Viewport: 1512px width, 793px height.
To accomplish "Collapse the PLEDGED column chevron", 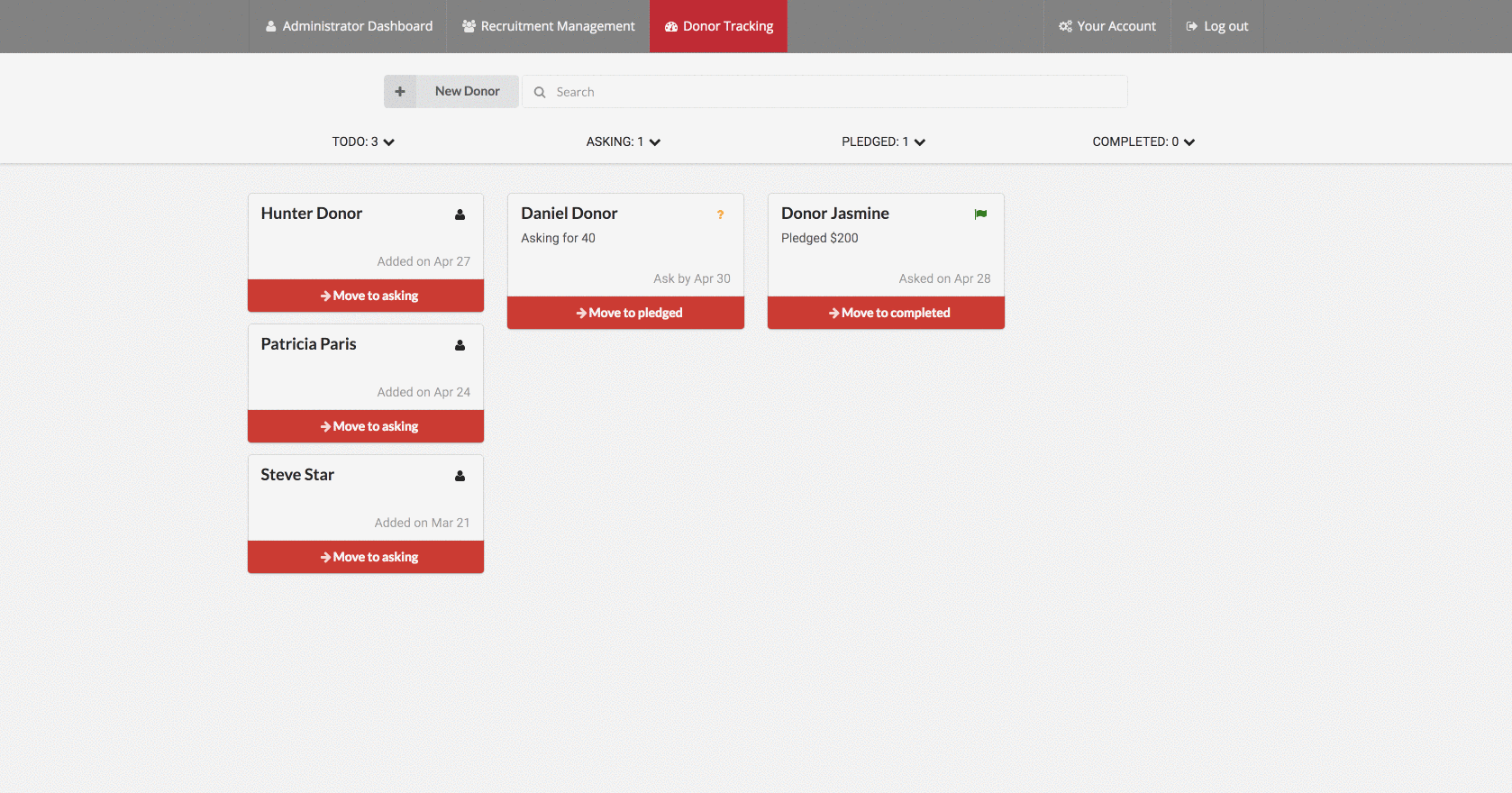I will [x=920, y=142].
